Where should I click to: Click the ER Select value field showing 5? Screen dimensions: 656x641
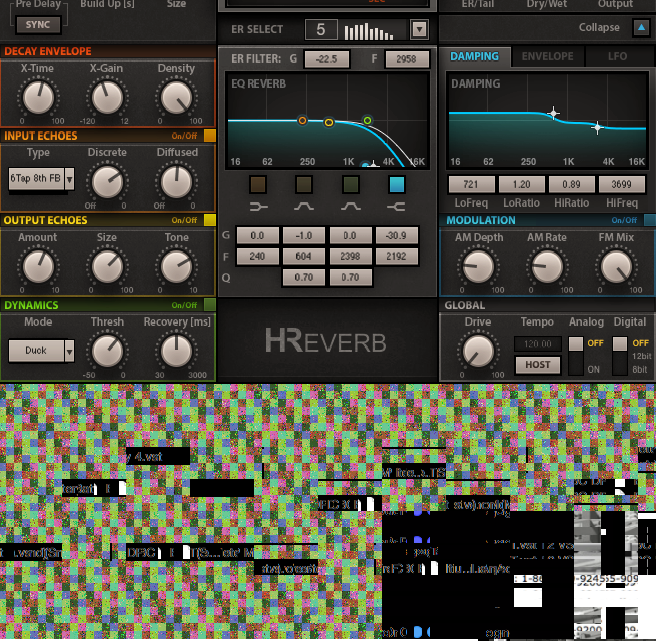pos(321,29)
